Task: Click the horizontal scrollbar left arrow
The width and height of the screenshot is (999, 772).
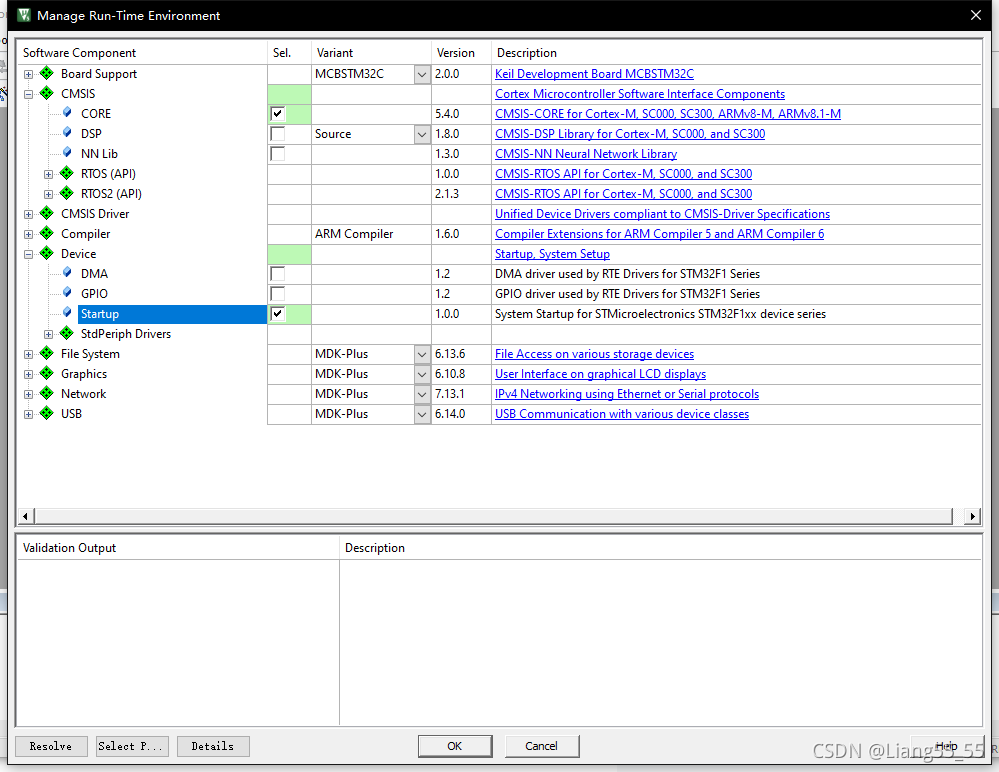Action: pos(25,516)
